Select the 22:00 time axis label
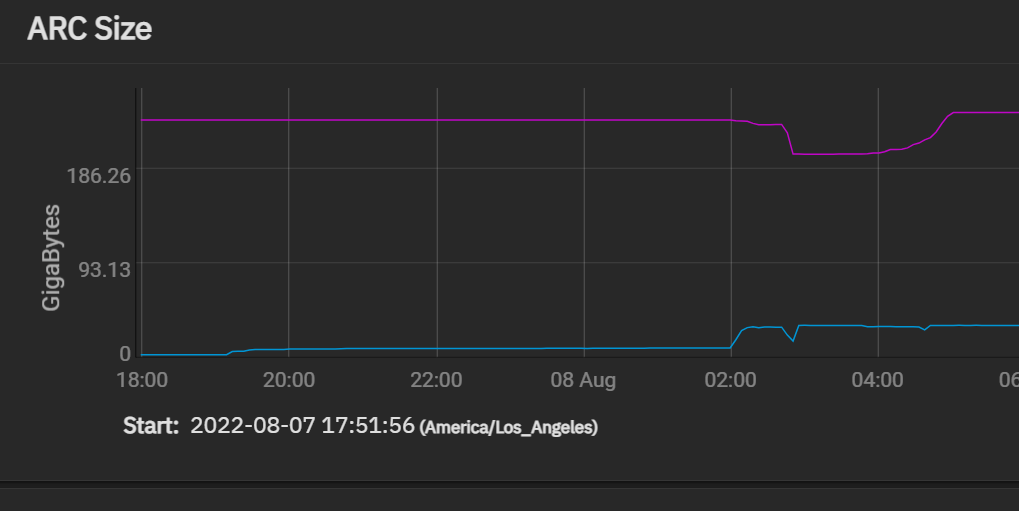 point(436,380)
